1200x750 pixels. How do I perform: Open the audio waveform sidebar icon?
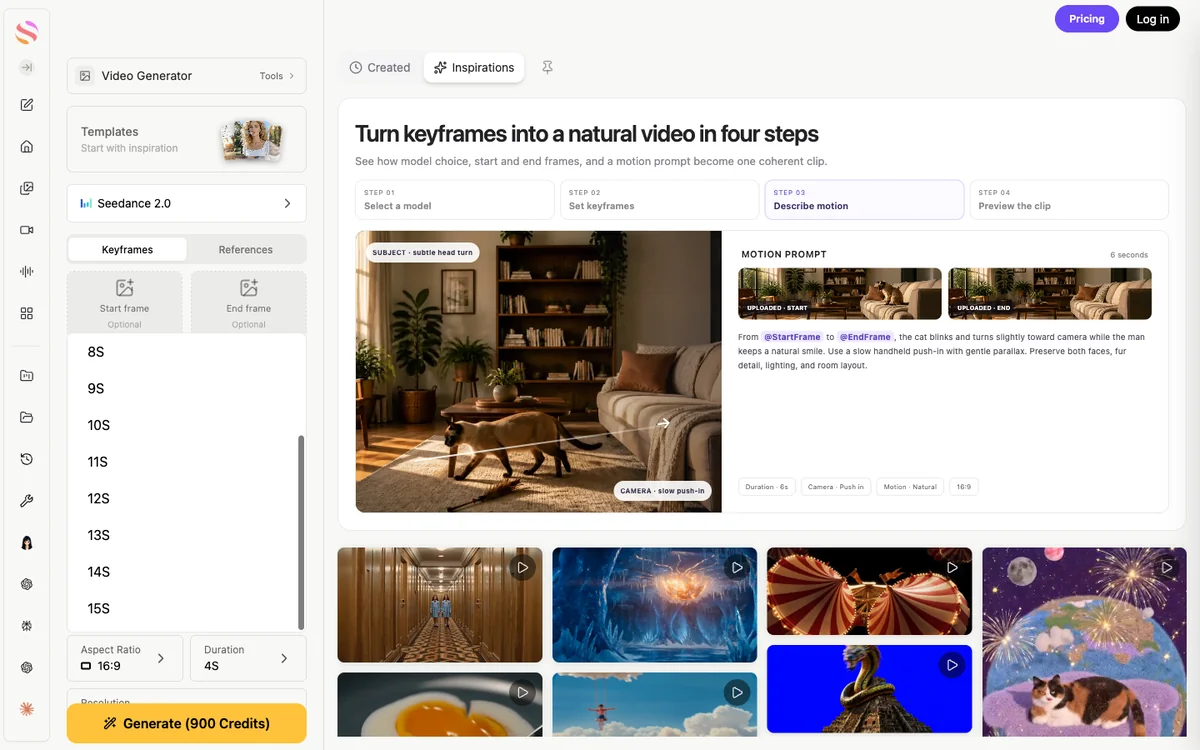tap(27, 272)
